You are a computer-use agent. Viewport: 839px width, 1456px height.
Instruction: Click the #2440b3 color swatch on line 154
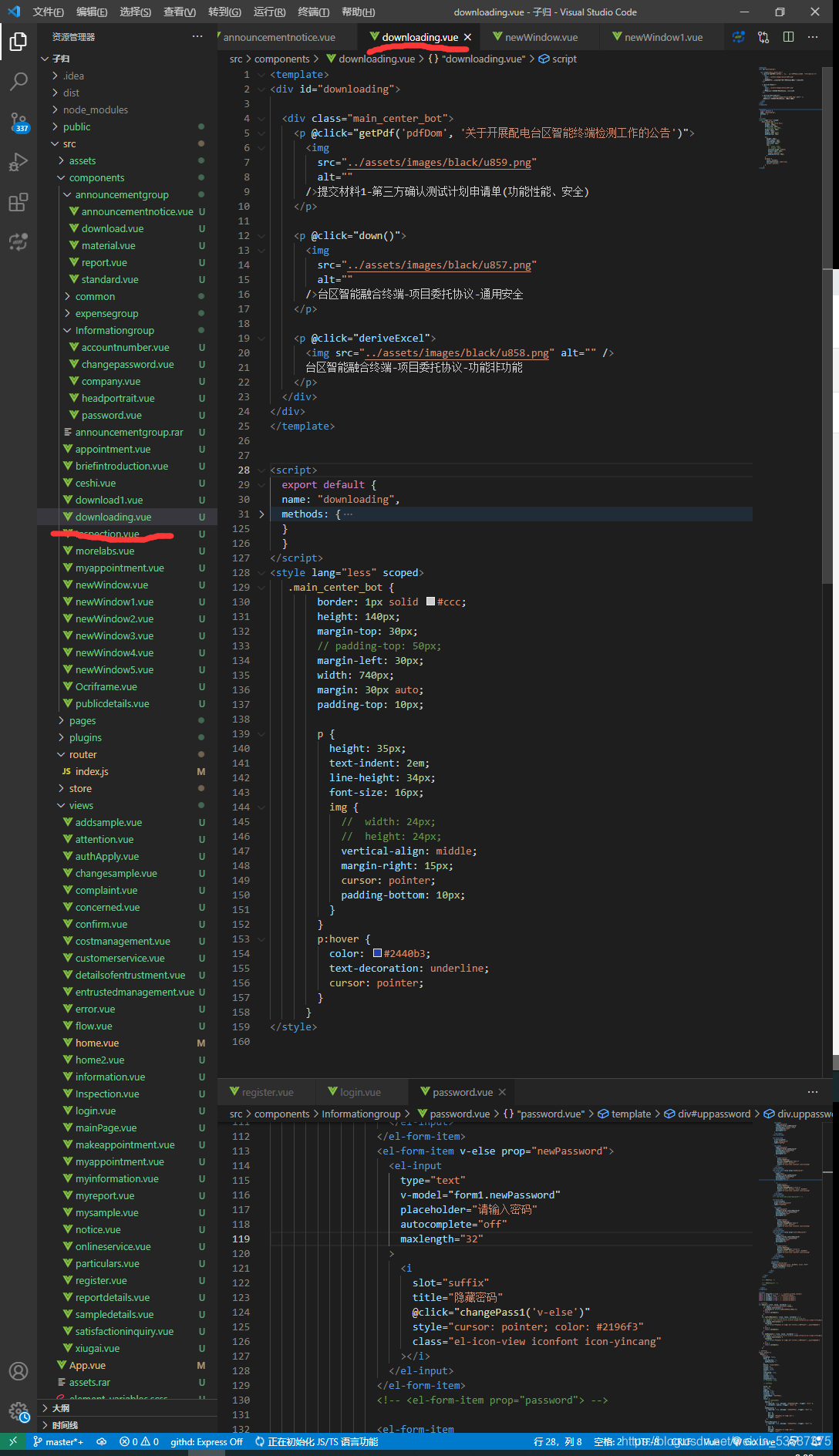click(x=378, y=953)
